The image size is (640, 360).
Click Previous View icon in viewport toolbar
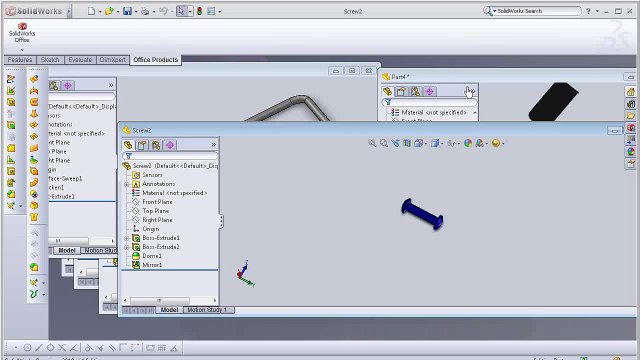tap(396, 143)
